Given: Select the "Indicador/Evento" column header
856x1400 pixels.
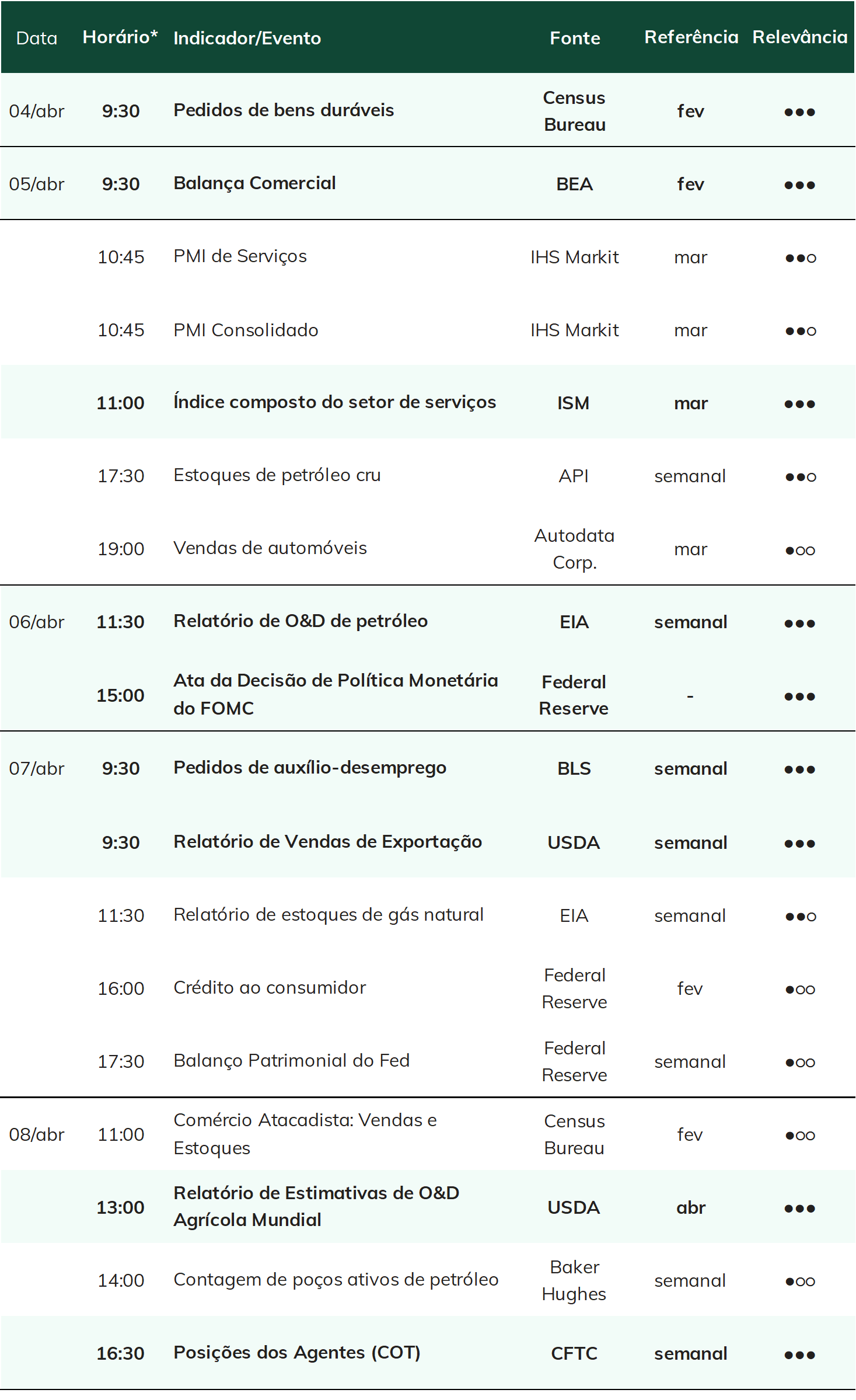Looking at the screenshot, I should click(x=247, y=38).
